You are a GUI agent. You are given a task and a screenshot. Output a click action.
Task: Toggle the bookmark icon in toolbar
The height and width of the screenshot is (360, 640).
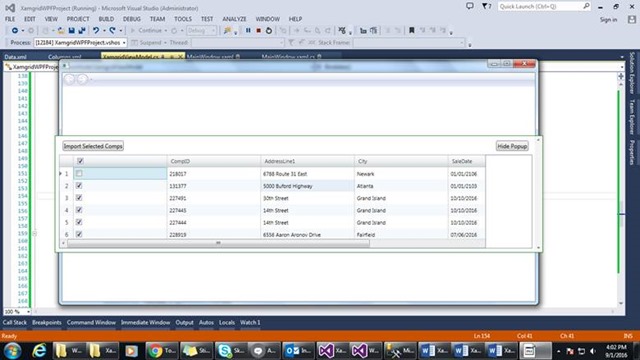coord(411,31)
